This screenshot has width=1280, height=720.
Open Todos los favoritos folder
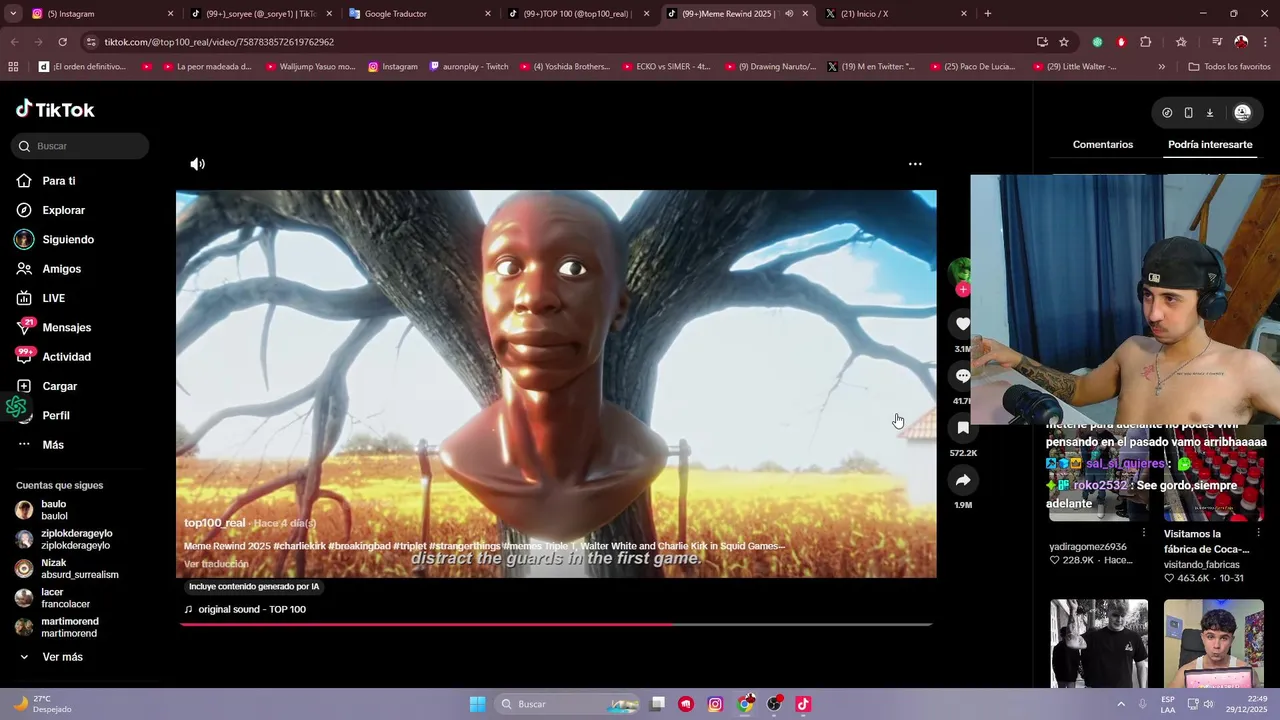point(1229,67)
